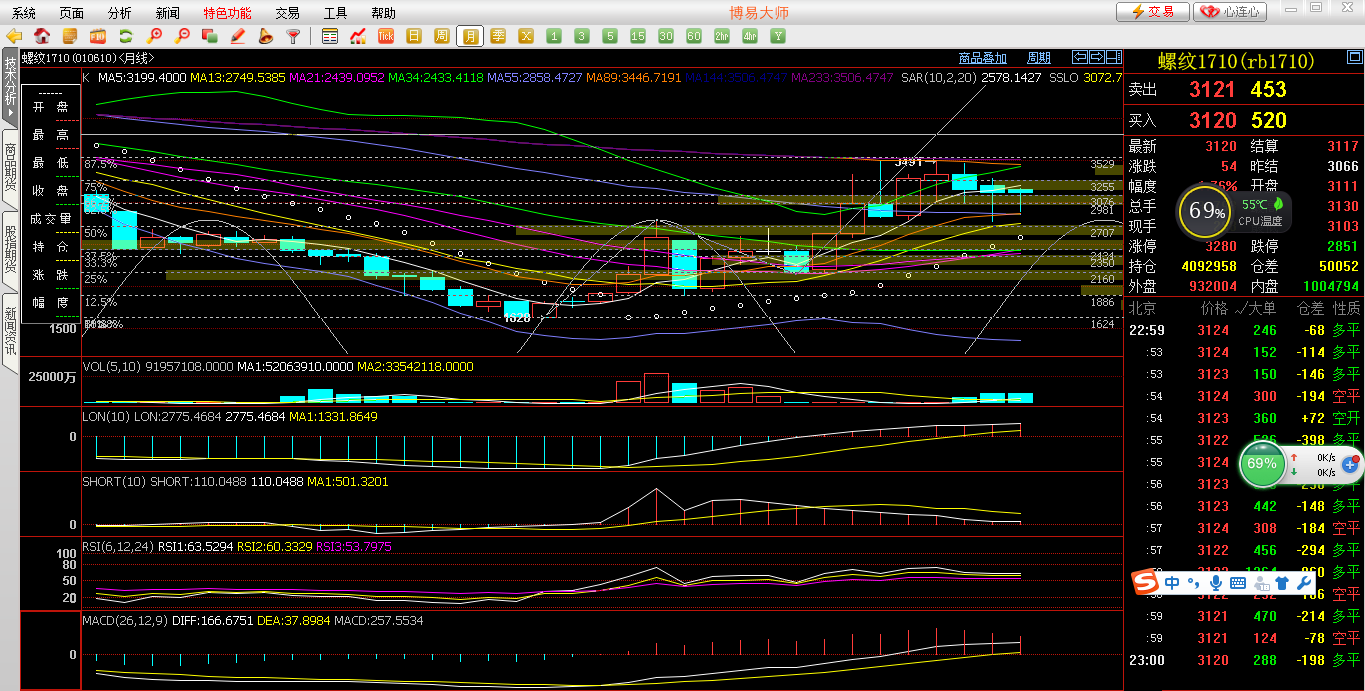
Task: Click the green 69% network speed ball
Action: 1262,464
